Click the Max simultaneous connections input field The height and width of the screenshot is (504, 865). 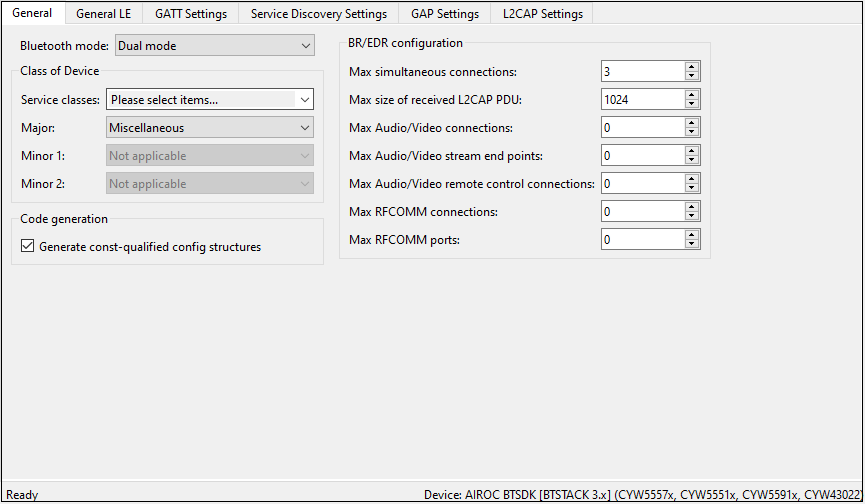point(642,72)
